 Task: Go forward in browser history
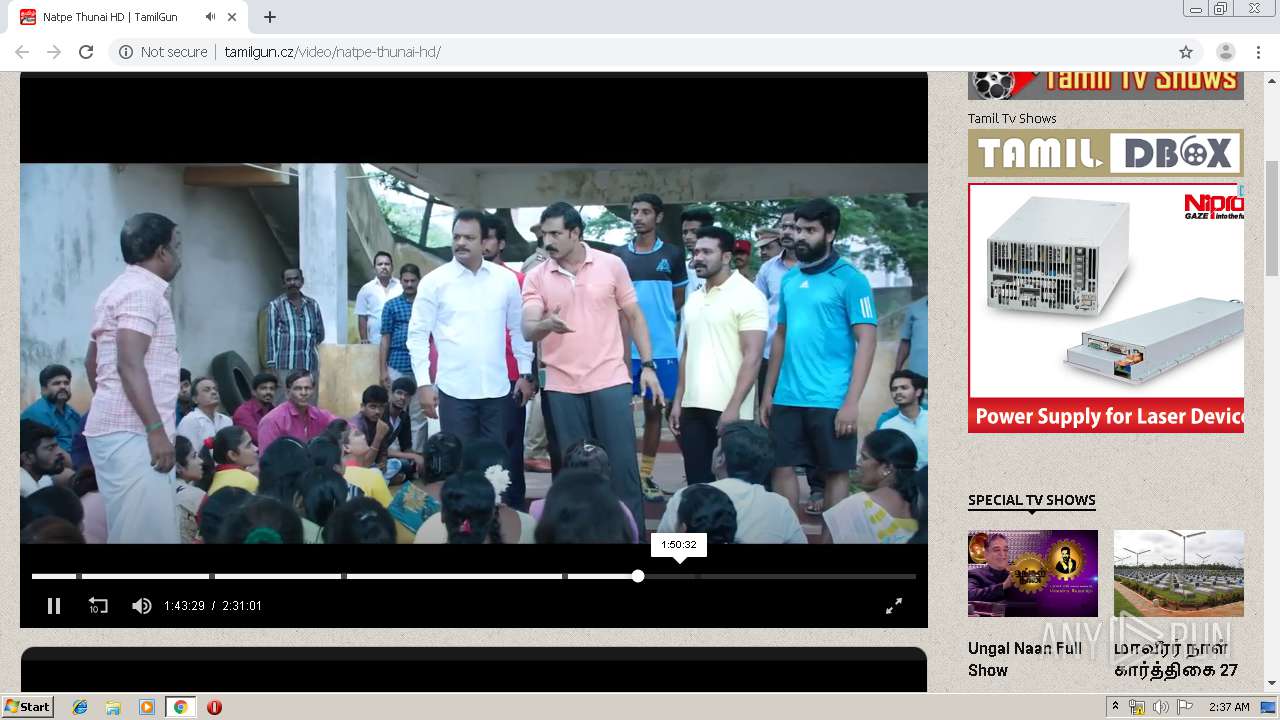pyautogui.click(x=54, y=52)
